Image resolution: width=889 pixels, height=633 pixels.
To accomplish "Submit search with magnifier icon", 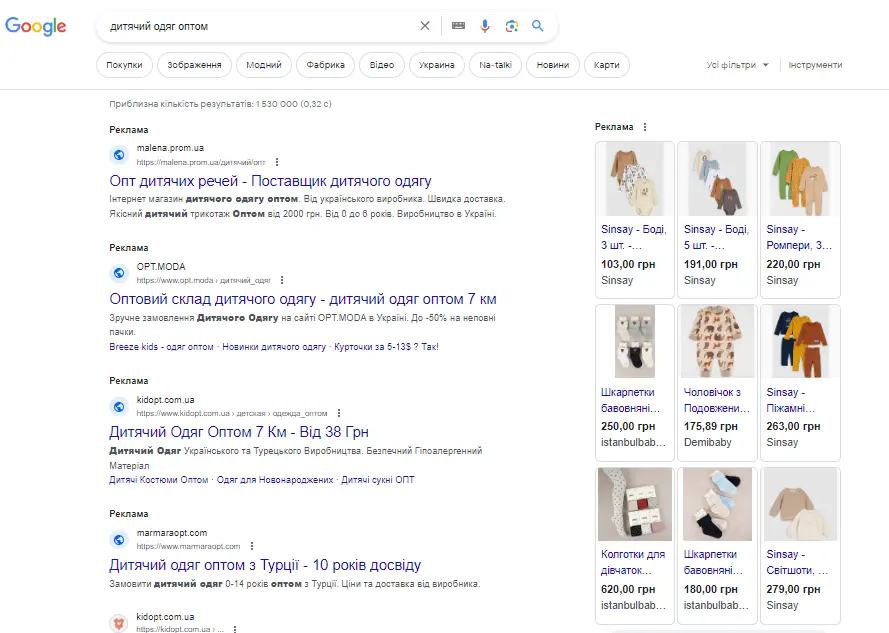I will 537,26.
